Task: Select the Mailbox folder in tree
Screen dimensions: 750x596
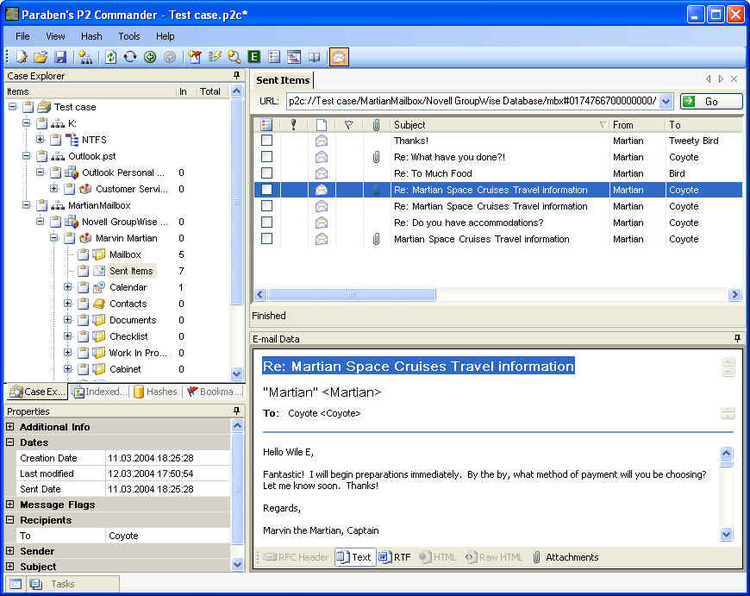Action: click(x=125, y=254)
